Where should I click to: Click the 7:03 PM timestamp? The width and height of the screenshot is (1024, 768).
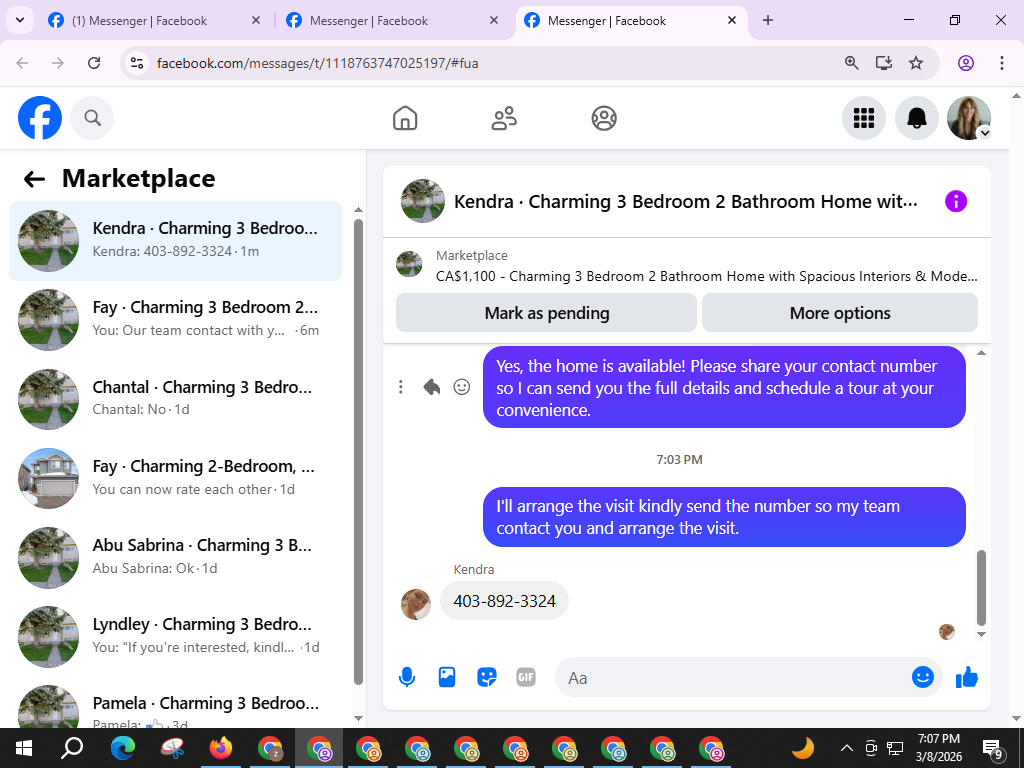tap(679, 460)
